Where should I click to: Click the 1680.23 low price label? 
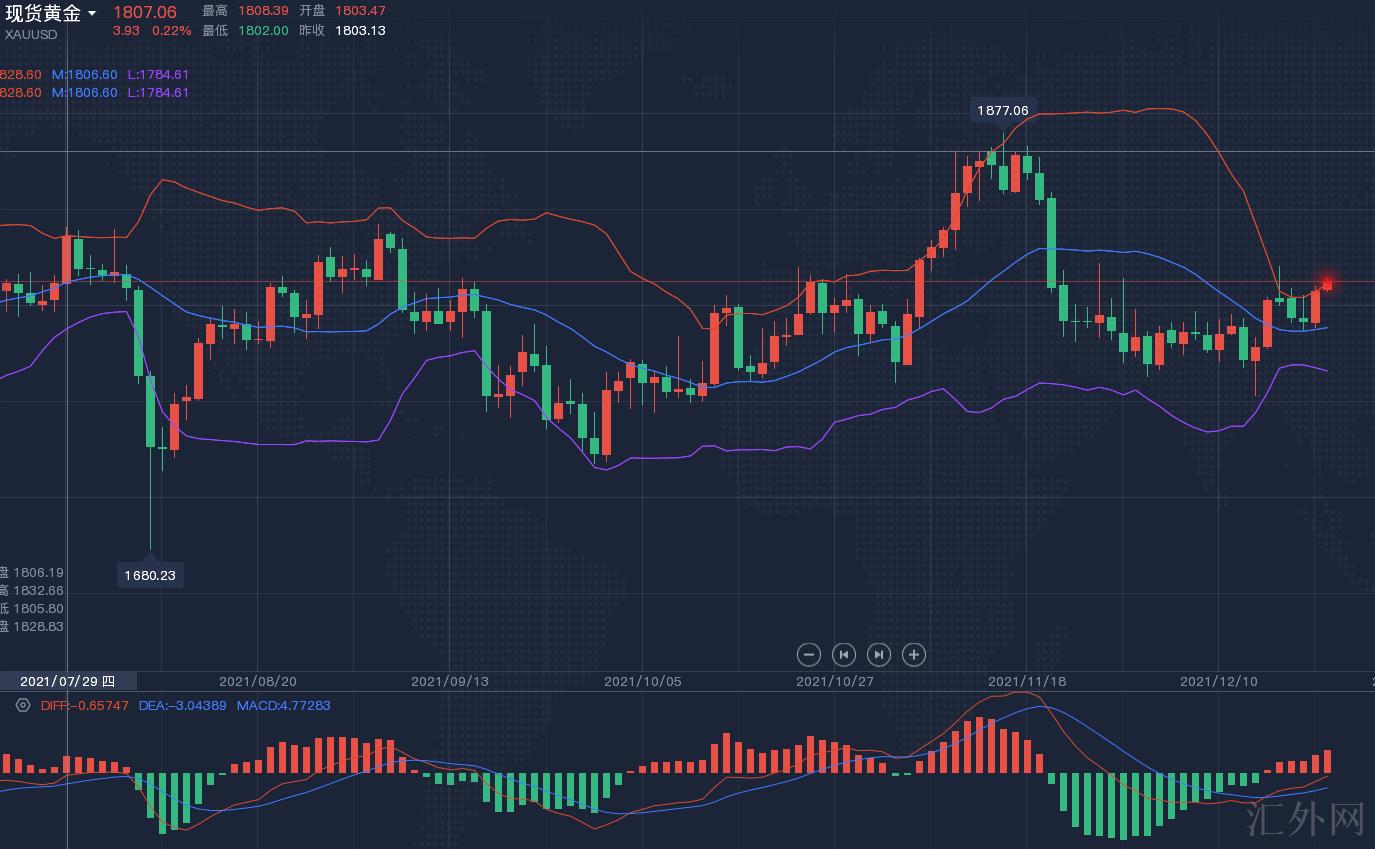pyautogui.click(x=150, y=575)
